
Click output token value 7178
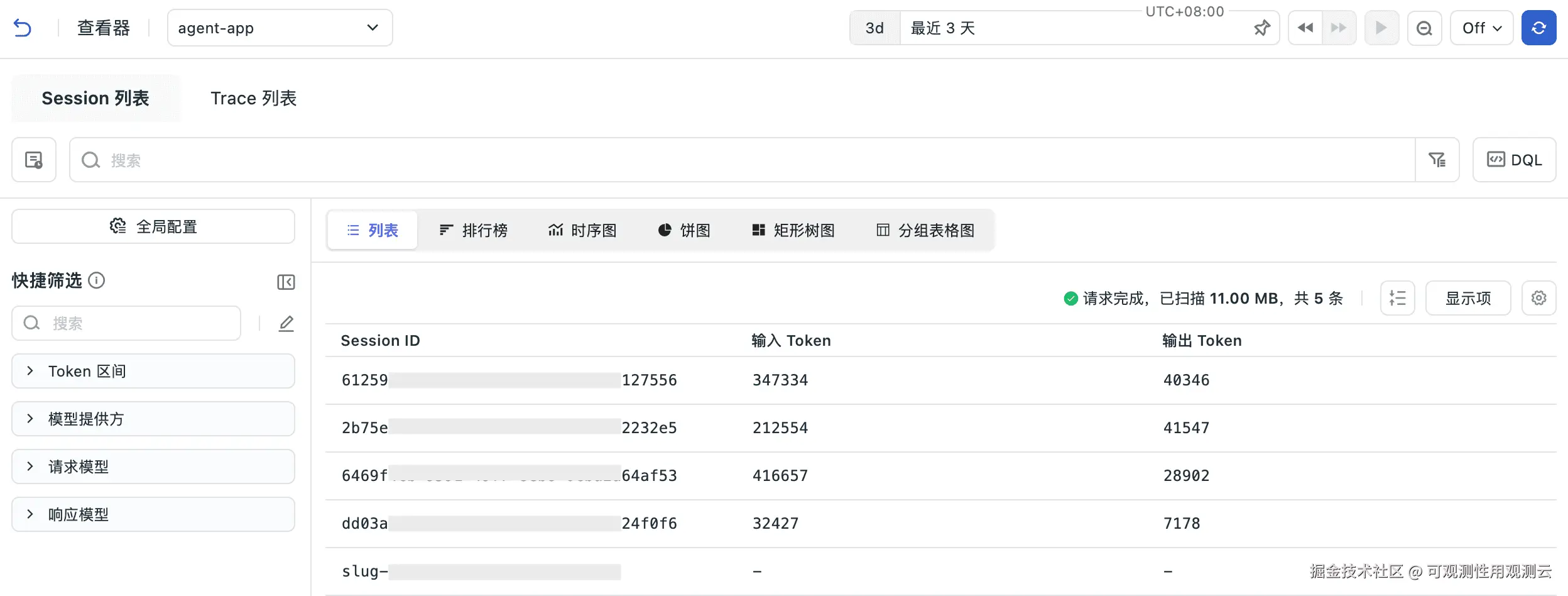click(1182, 524)
